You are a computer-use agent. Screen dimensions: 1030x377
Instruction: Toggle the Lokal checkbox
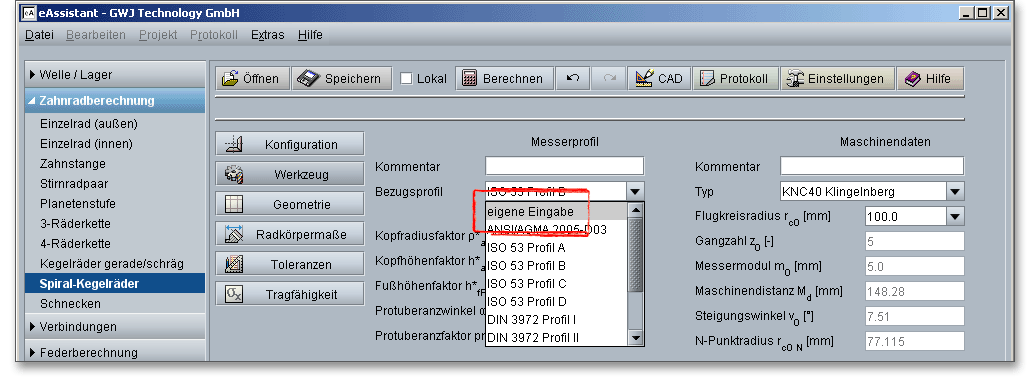coord(407,79)
